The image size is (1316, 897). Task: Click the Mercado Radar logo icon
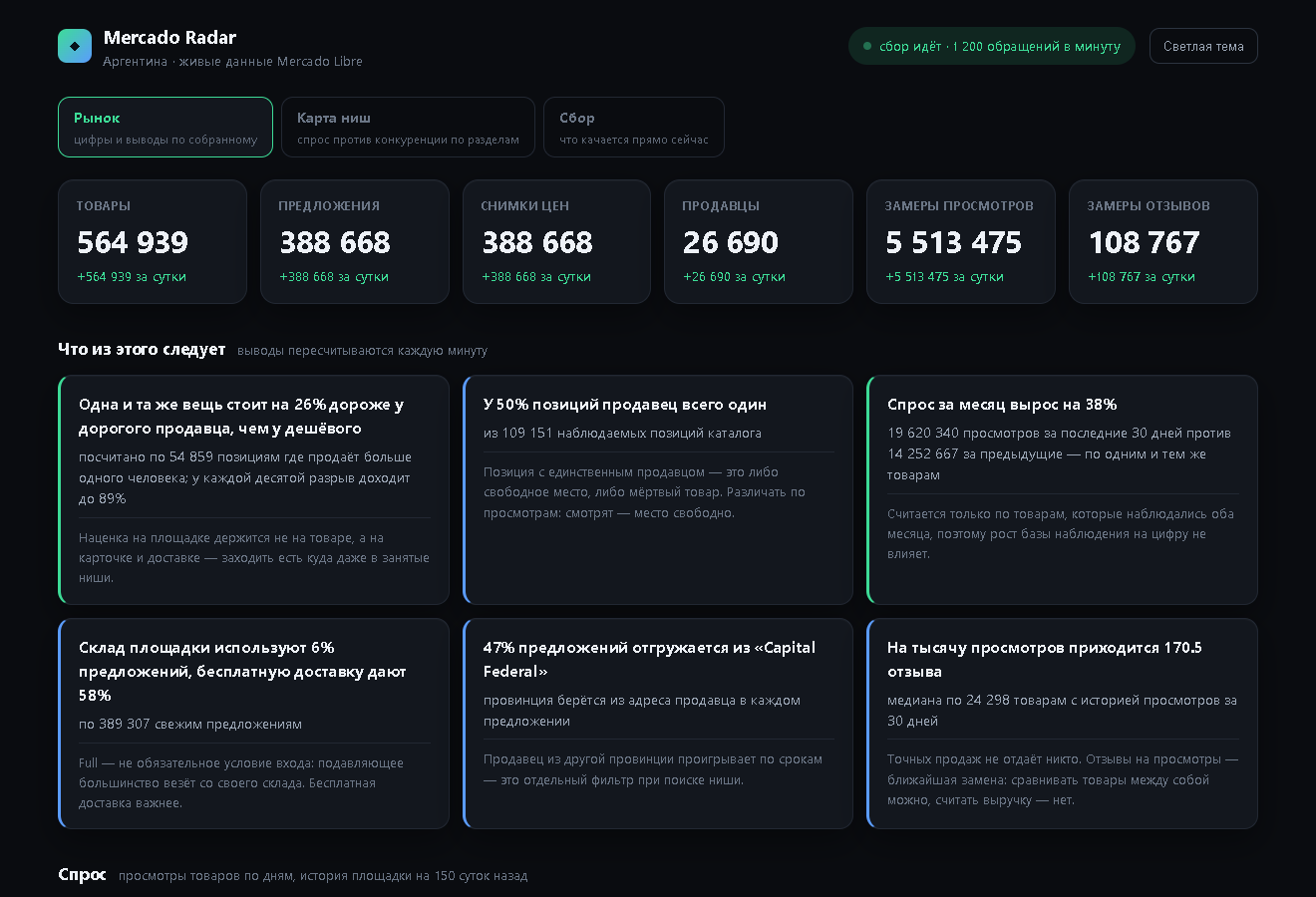[x=75, y=46]
